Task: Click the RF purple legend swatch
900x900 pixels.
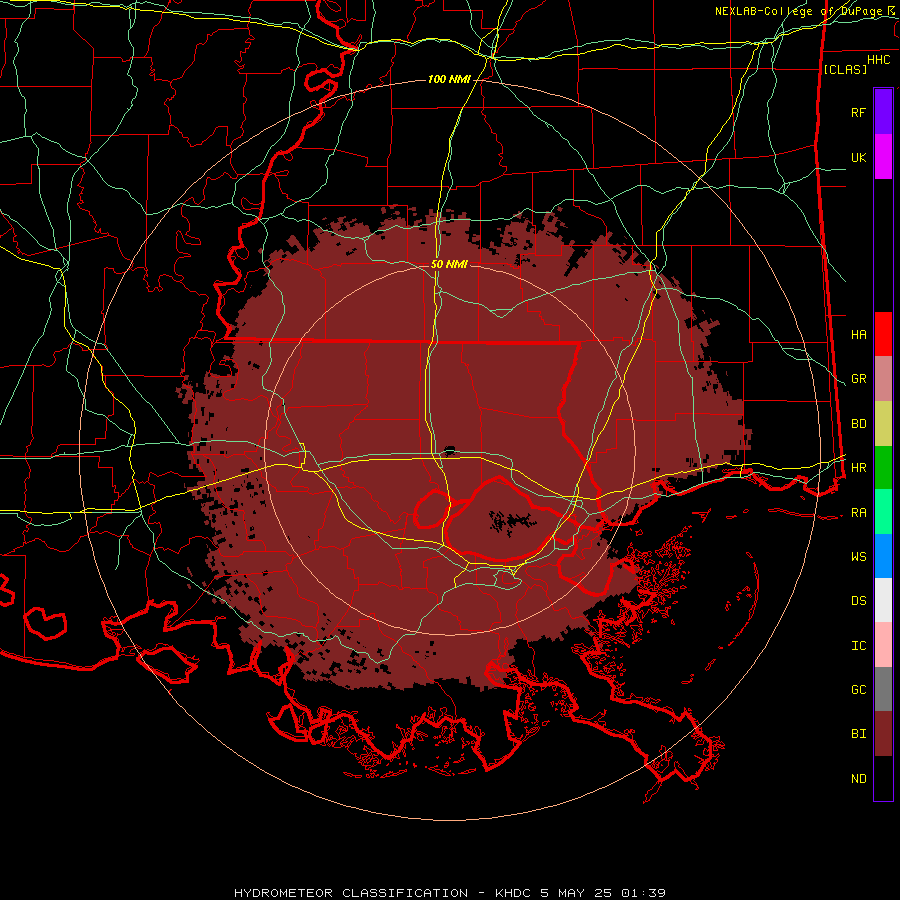Action: coord(883,112)
